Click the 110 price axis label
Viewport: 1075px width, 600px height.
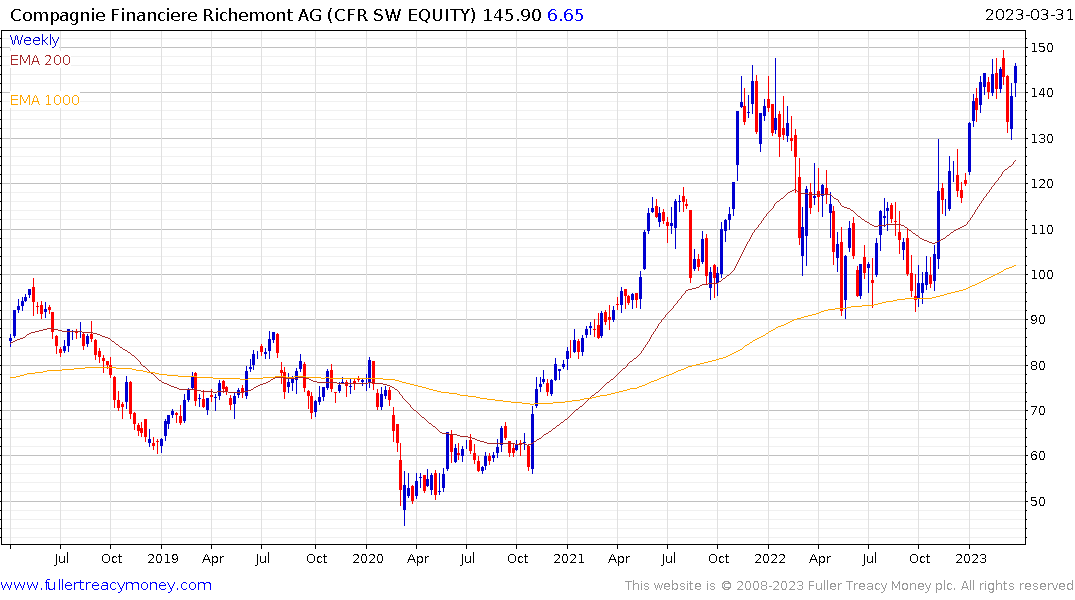pyautogui.click(x=1042, y=229)
